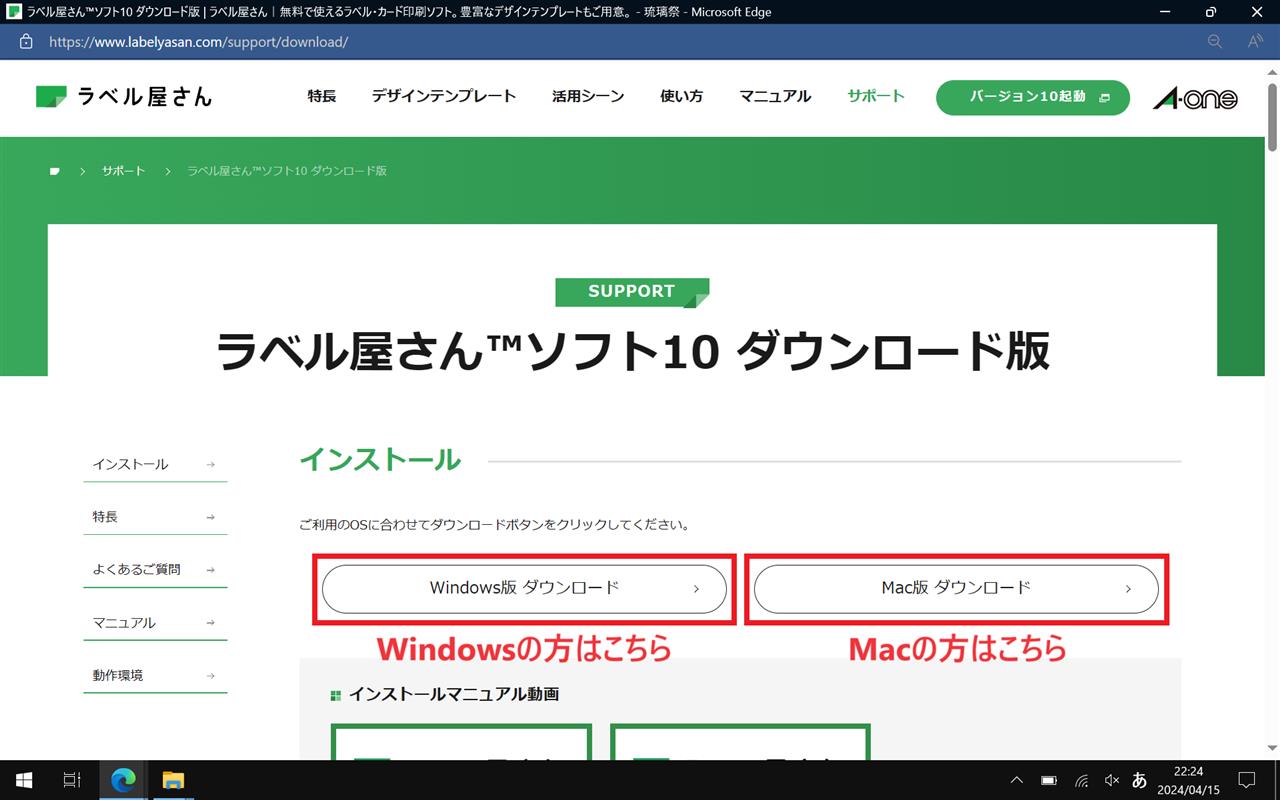Click the green SUPPORT tag label
The image size is (1280, 800).
click(632, 292)
